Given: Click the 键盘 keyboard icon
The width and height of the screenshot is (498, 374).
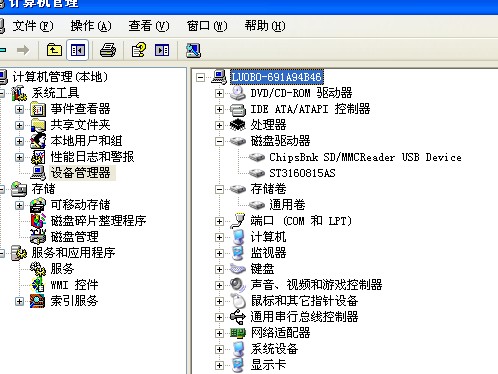Looking at the screenshot, I should 238,269.
